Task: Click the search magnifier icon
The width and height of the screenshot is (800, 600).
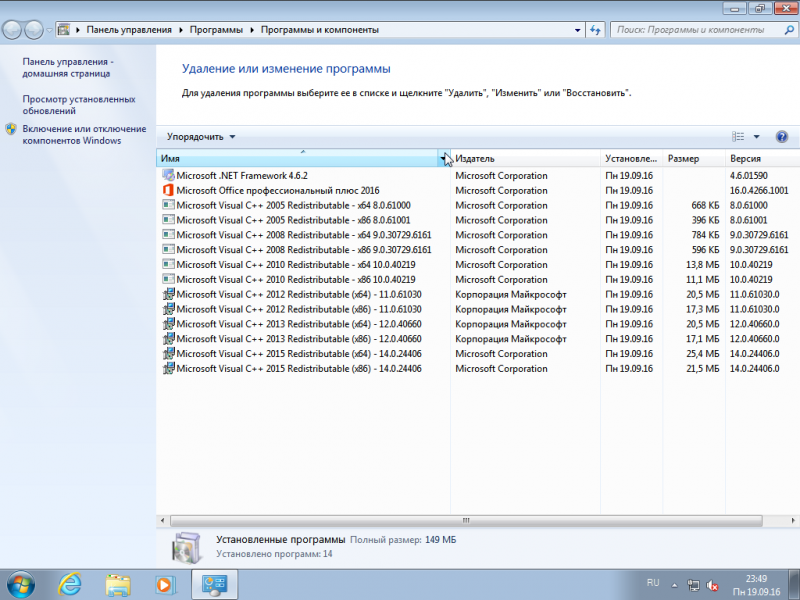Action: (x=788, y=30)
